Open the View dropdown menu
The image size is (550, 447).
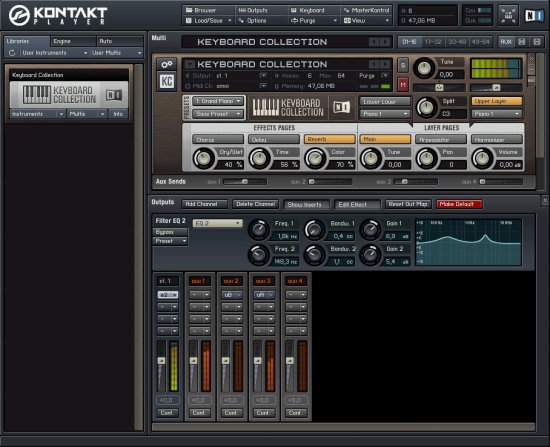click(366, 21)
